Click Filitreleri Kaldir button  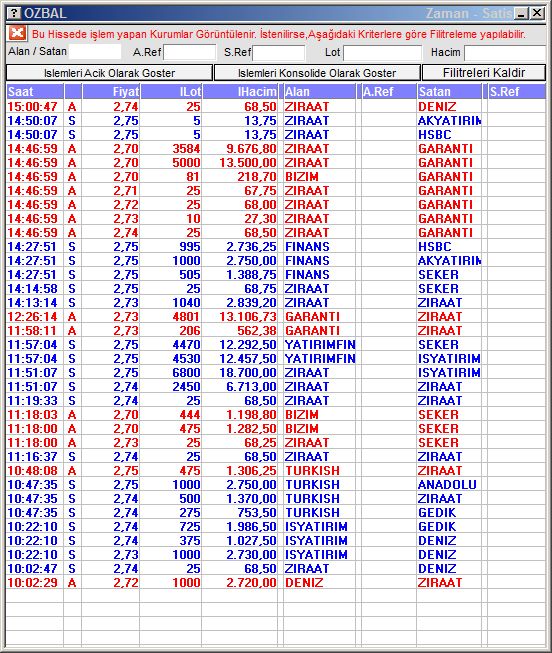(484, 73)
